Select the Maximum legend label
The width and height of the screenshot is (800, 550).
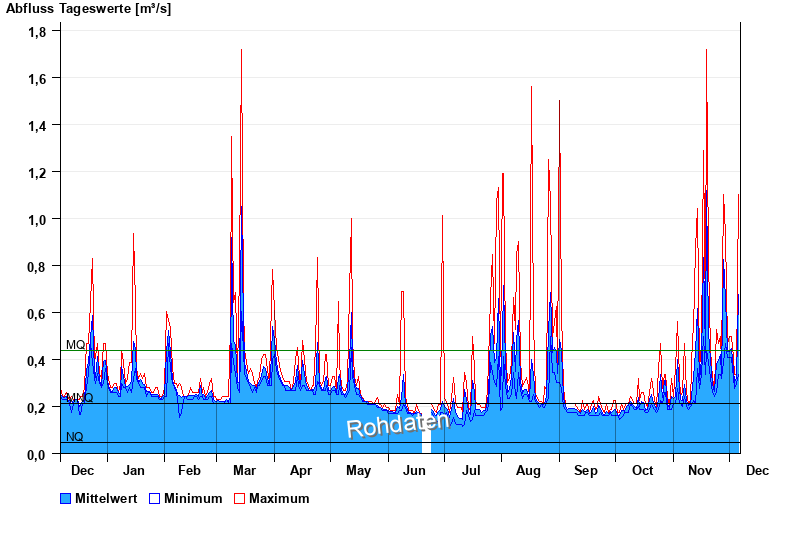pyautogui.click(x=279, y=498)
